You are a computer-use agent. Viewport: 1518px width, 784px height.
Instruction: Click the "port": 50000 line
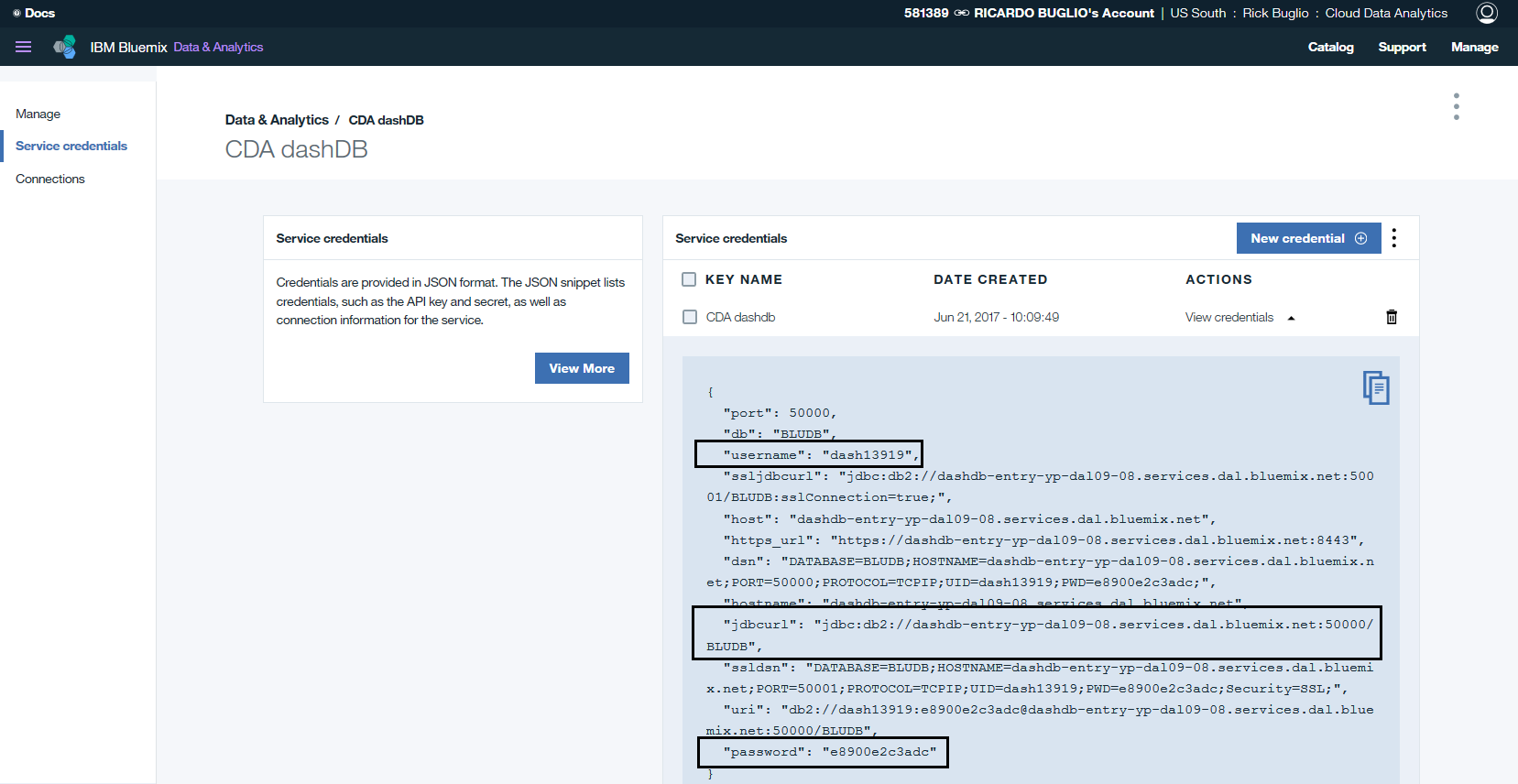tap(780, 413)
